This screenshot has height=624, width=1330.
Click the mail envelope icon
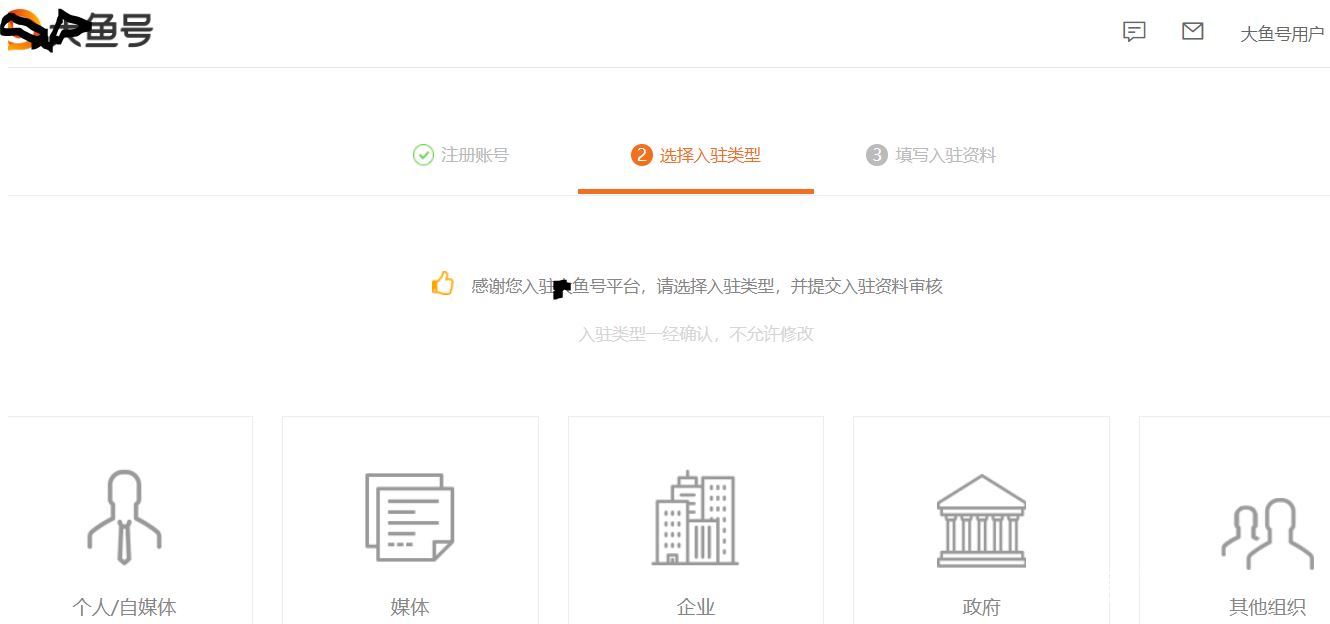click(1192, 31)
